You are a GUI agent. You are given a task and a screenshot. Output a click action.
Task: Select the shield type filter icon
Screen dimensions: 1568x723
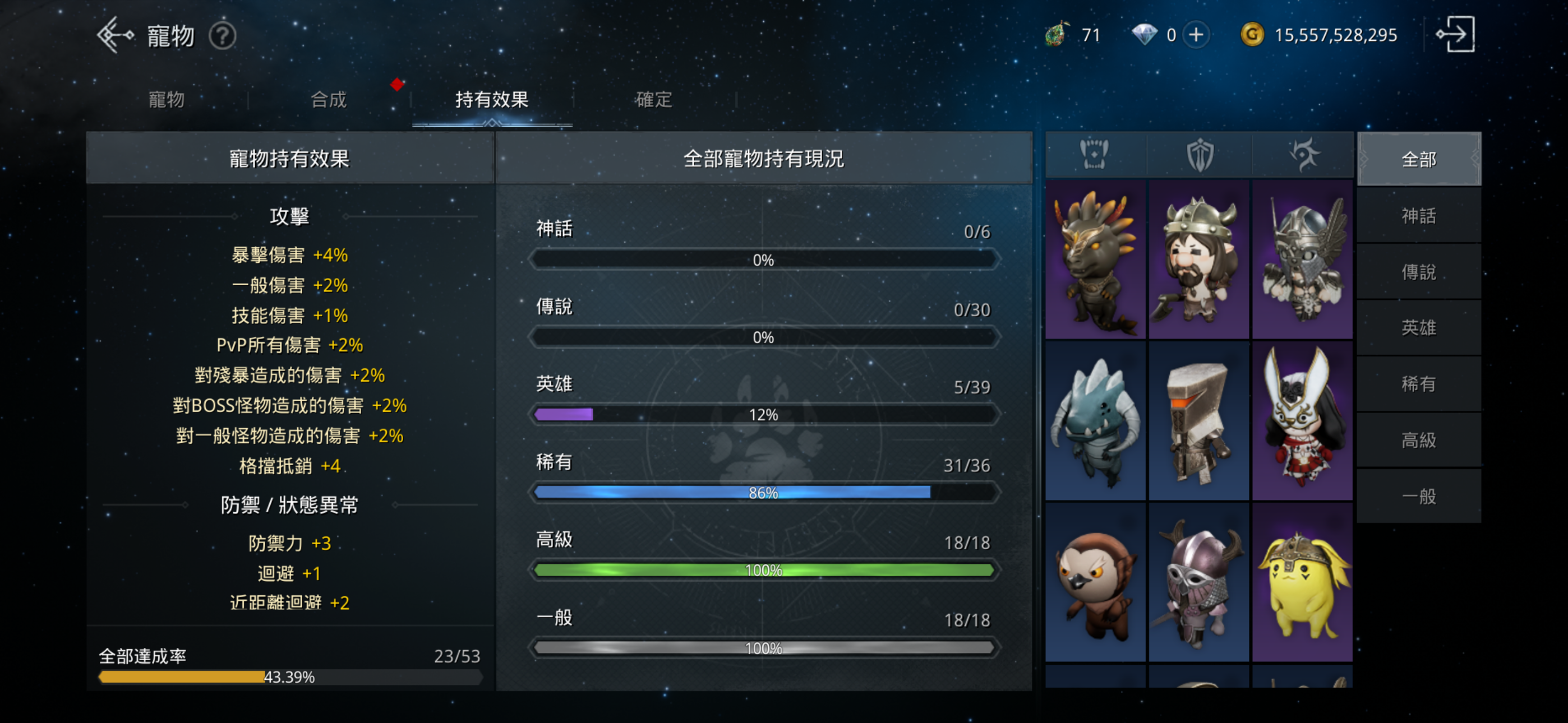(1199, 155)
